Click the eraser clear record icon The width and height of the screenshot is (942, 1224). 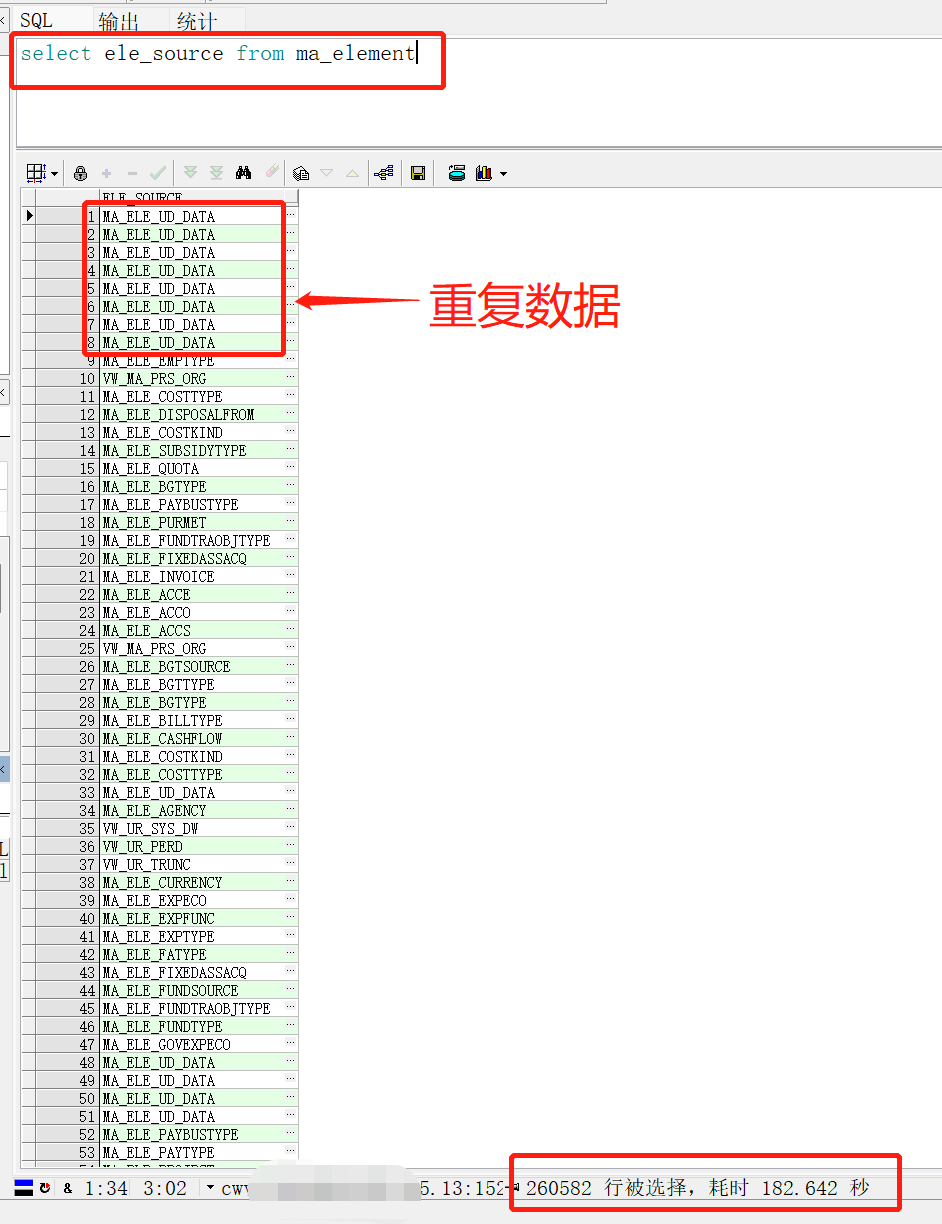click(x=272, y=173)
